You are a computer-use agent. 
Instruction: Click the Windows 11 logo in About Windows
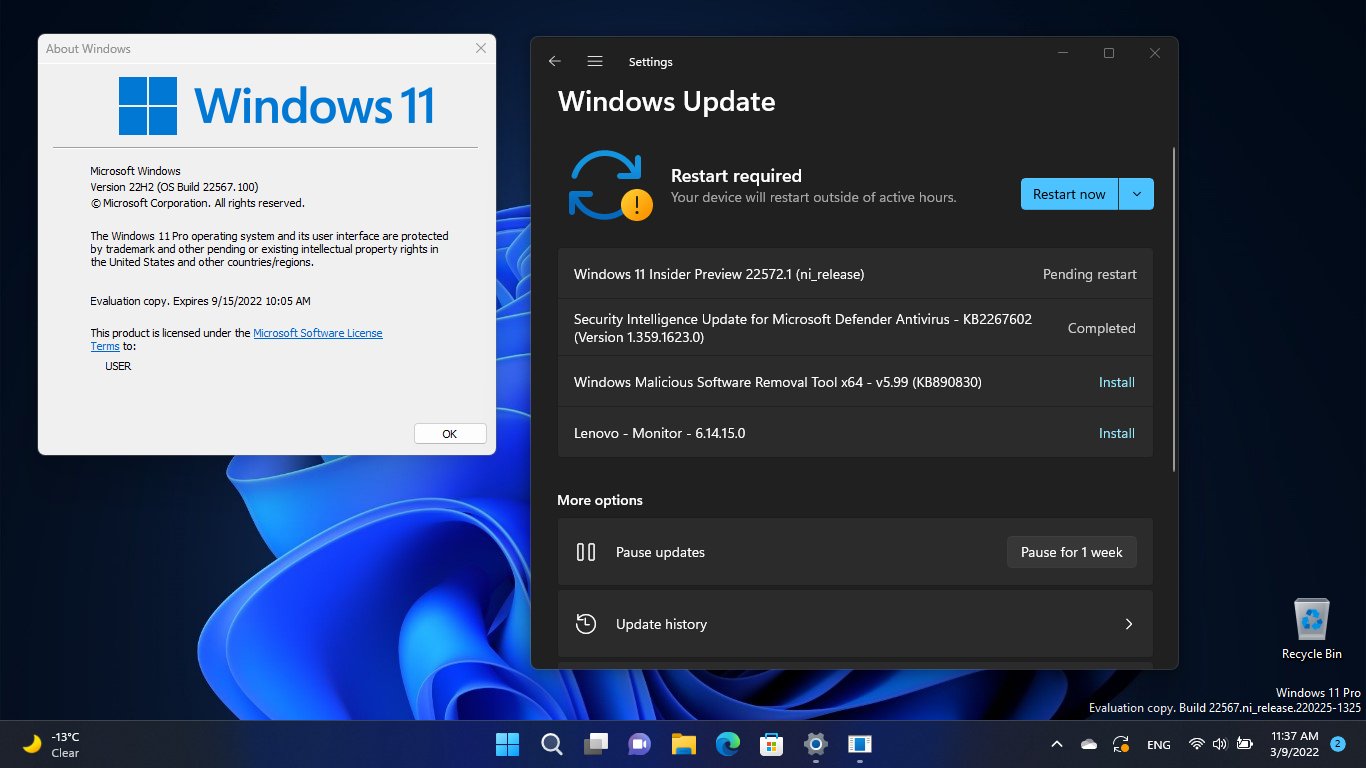pos(148,106)
